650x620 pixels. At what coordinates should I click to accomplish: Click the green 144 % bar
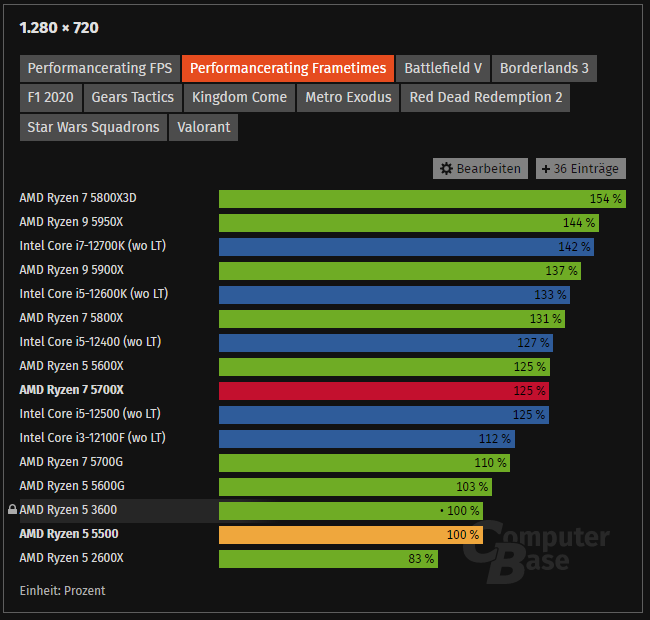pos(409,223)
